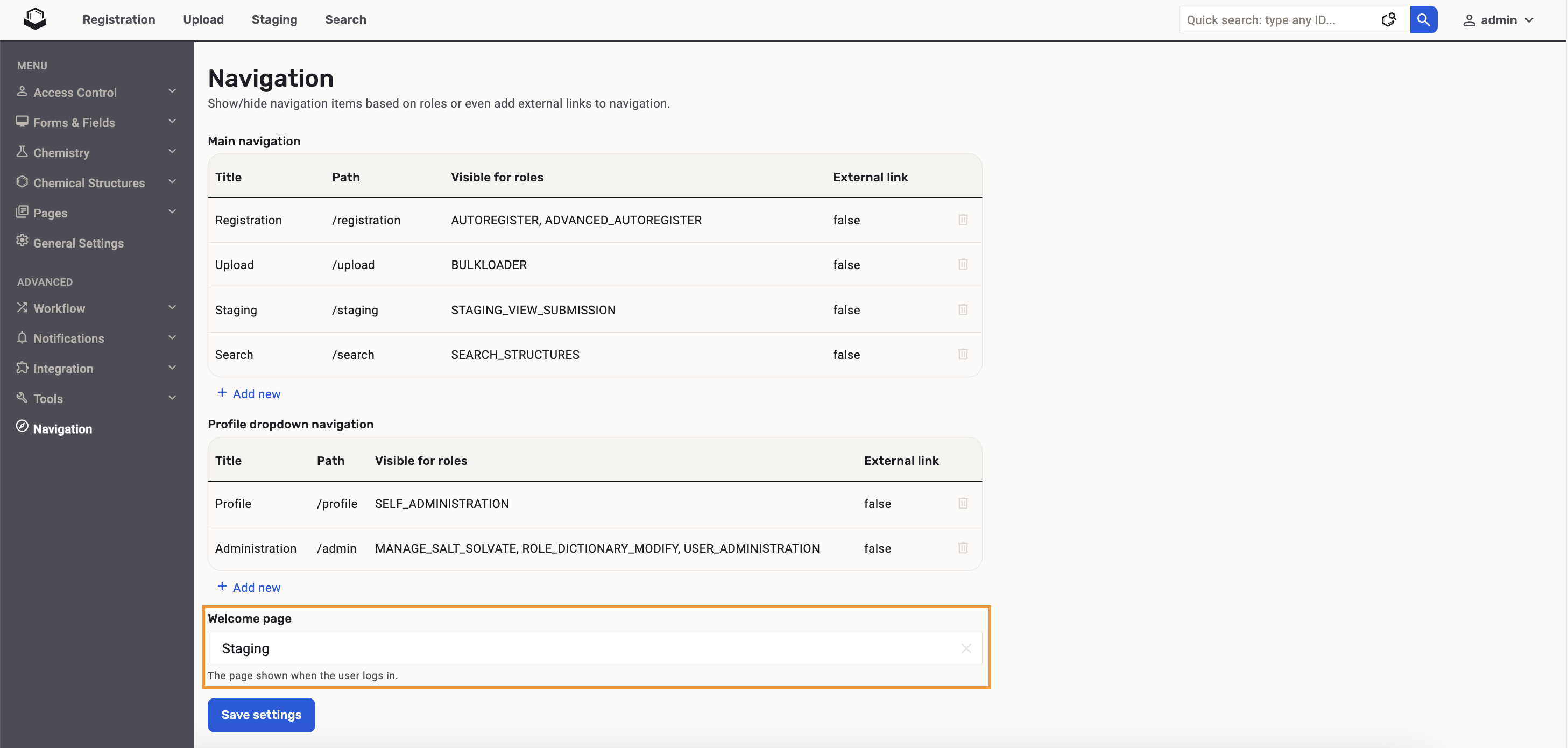This screenshot has height=748, width=1568.
Task: Click the Save settings button
Action: coord(260,715)
